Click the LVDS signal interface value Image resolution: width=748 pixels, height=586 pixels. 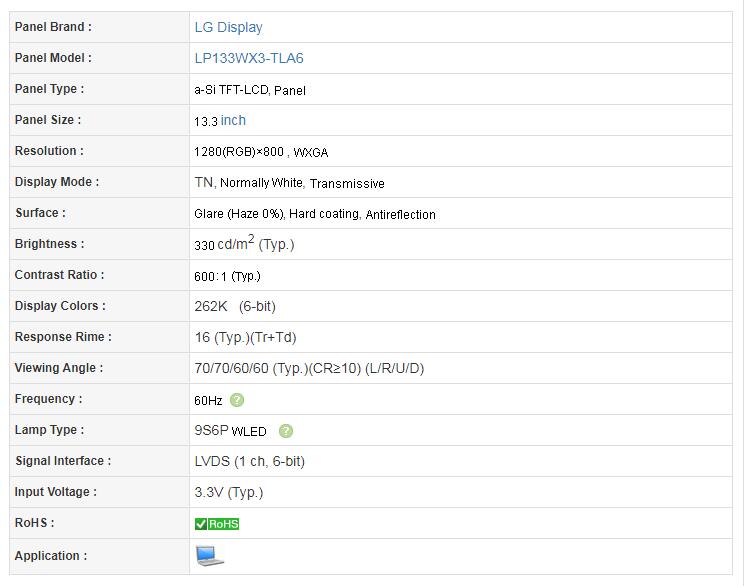(249, 461)
